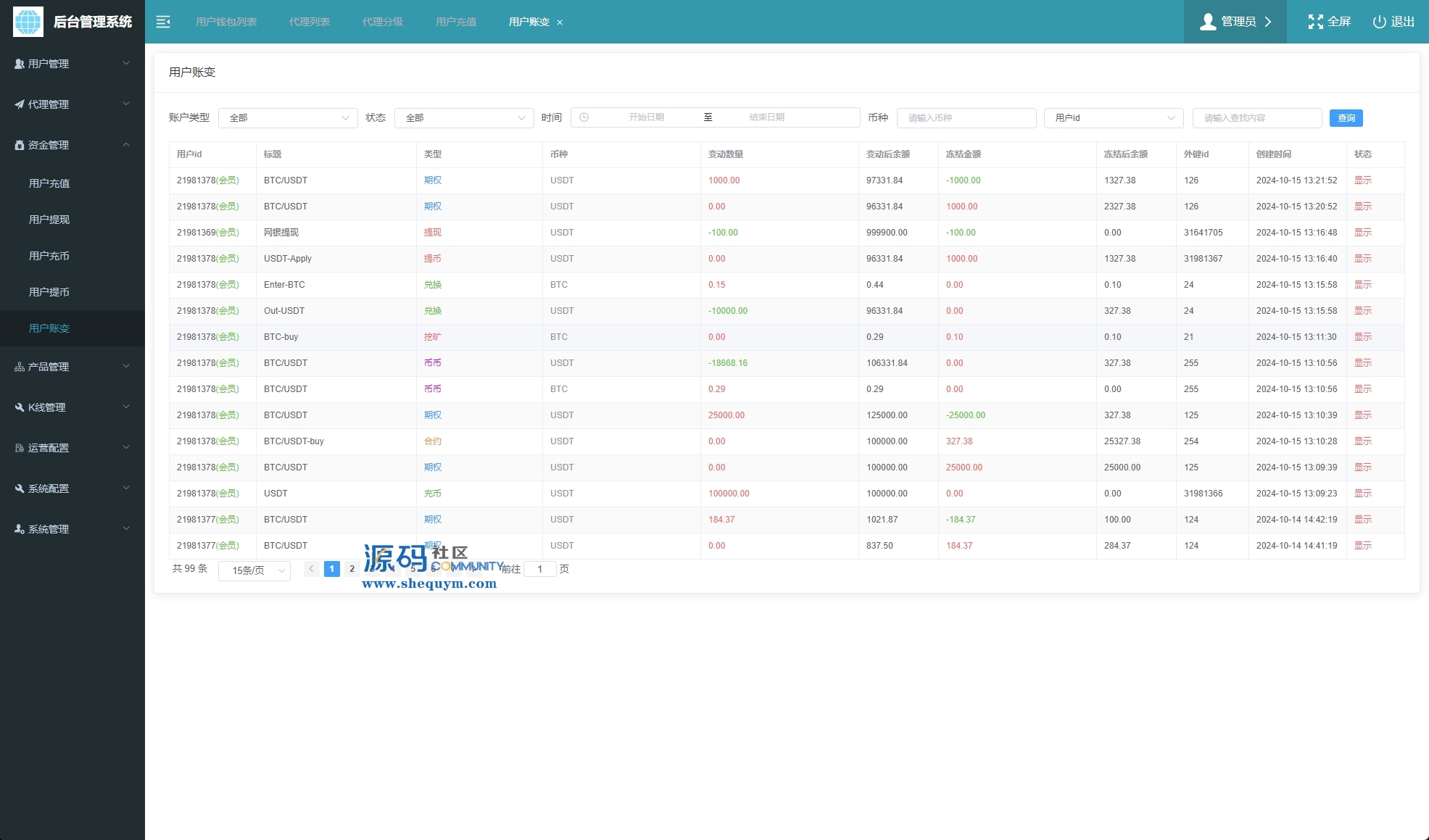
Task: Click the previous page arrow
Action: 311,569
